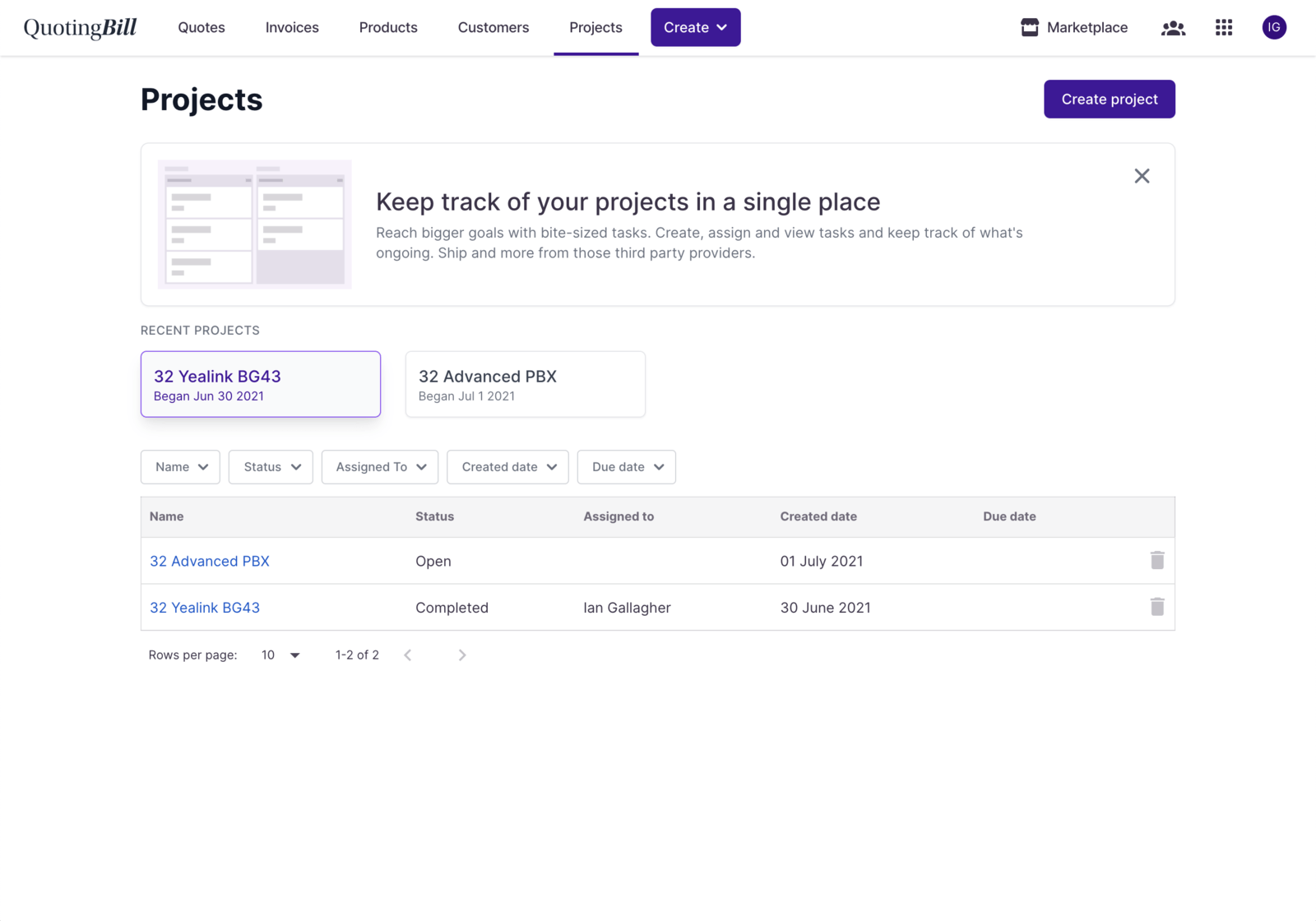Click the IG user avatar
Image resolution: width=1316 pixels, height=921 pixels.
point(1274,28)
